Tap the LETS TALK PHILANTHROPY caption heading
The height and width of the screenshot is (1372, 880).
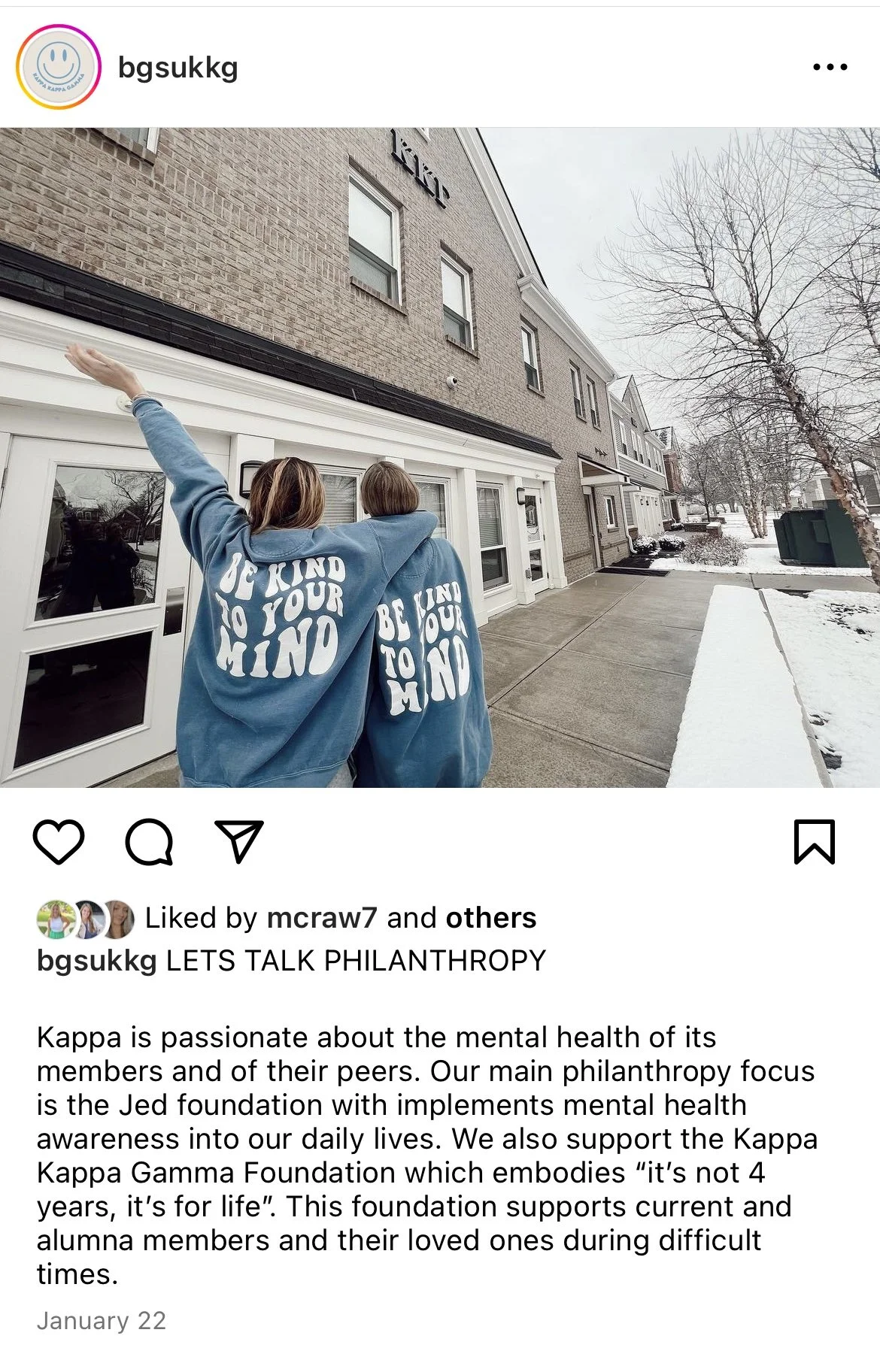356,961
